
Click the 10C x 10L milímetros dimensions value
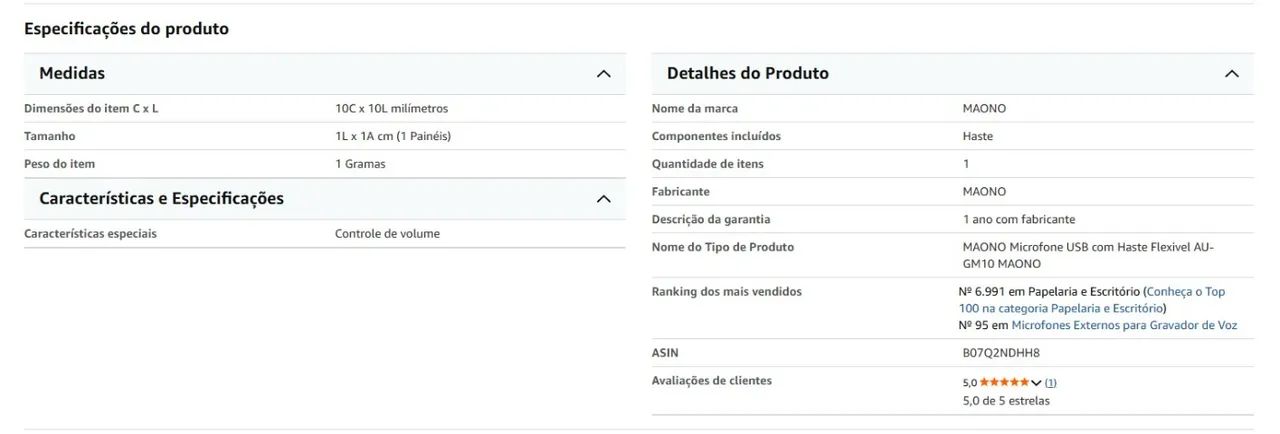[x=391, y=108]
